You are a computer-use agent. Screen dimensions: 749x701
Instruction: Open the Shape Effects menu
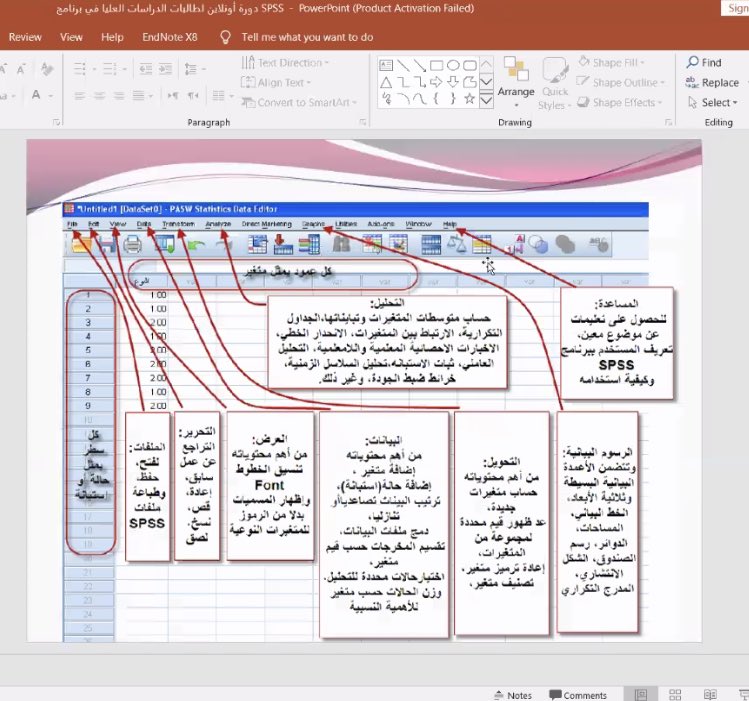tap(620, 102)
